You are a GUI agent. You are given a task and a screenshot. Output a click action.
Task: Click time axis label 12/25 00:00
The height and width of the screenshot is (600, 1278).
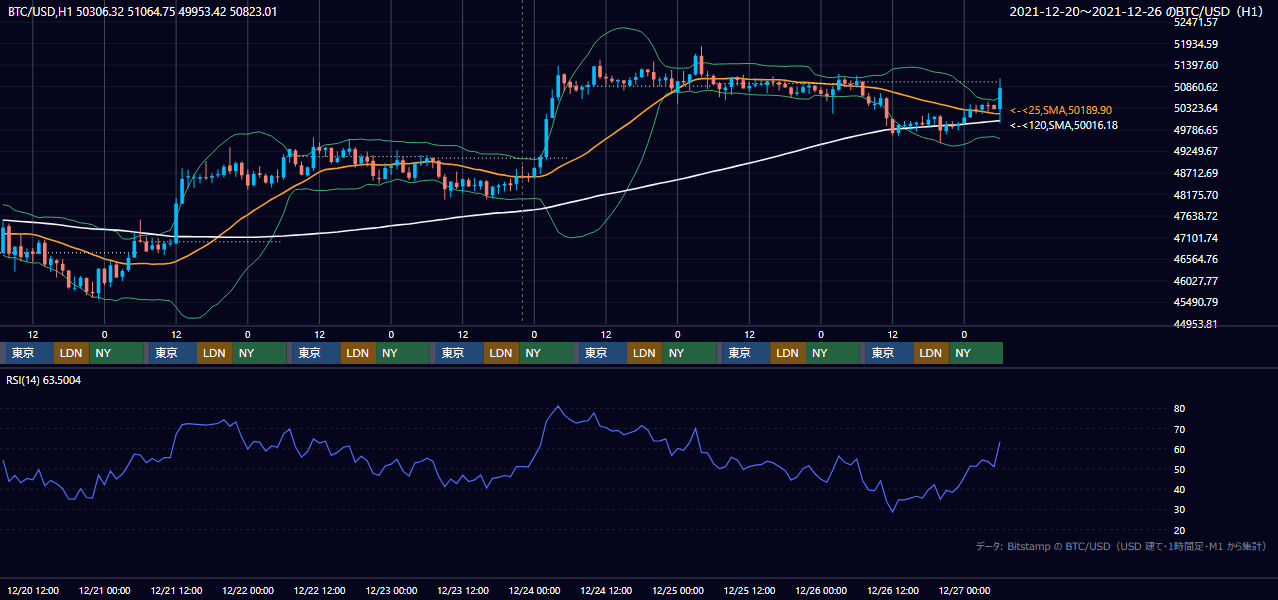679,591
